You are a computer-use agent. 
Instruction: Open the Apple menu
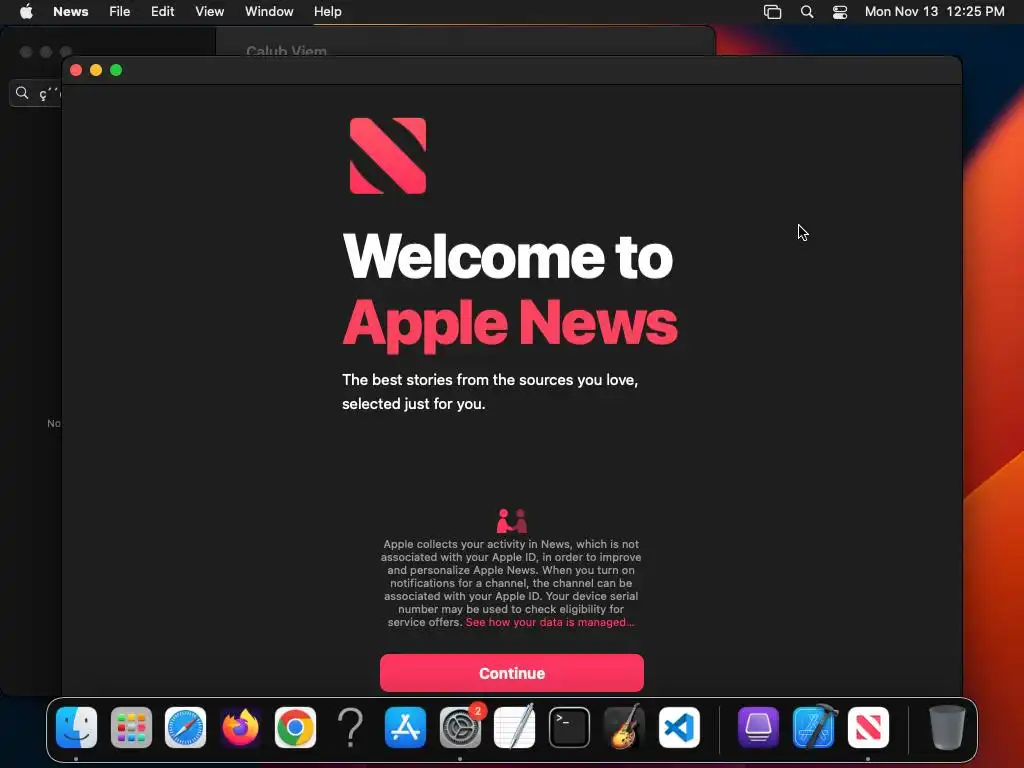(26, 12)
